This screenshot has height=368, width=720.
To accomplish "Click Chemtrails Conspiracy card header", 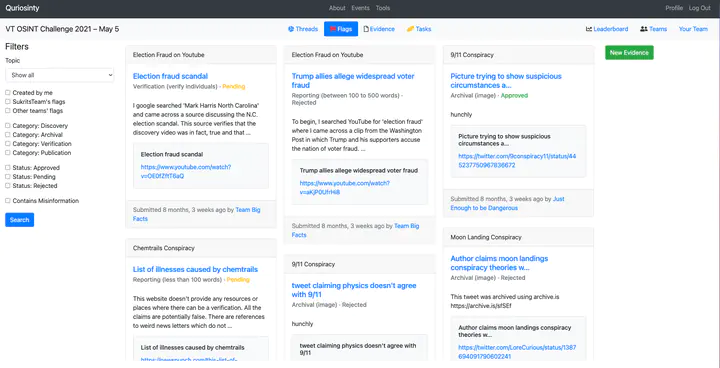I will click(201, 248).
